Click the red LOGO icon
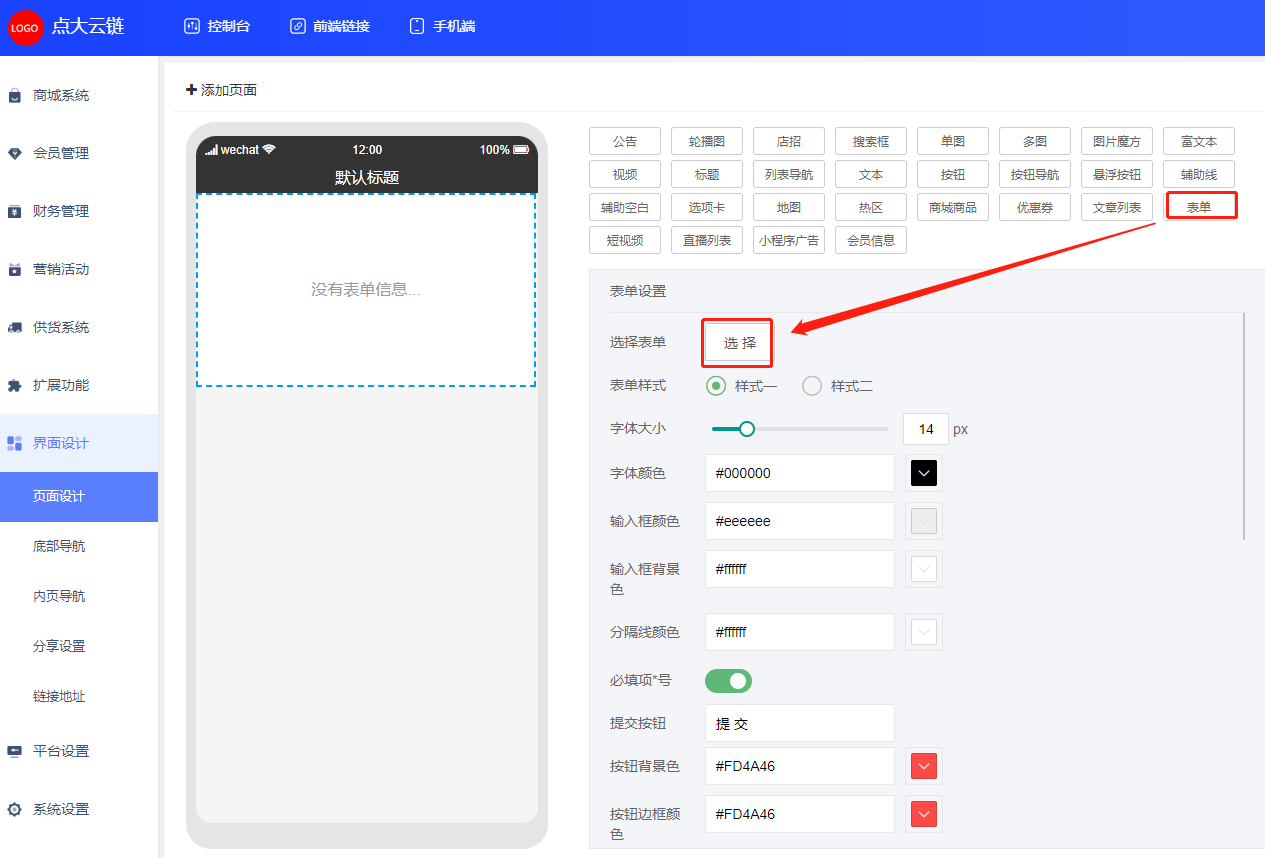The height and width of the screenshot is (858, 1265). tap(25, 28)
